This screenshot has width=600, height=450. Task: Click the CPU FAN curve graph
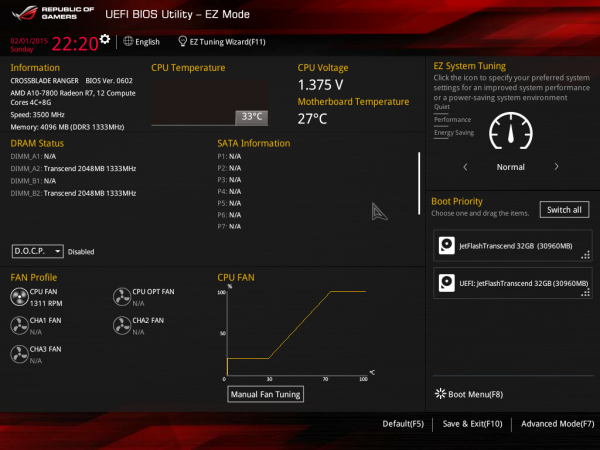pyautogui.click(x=297, y=333)
